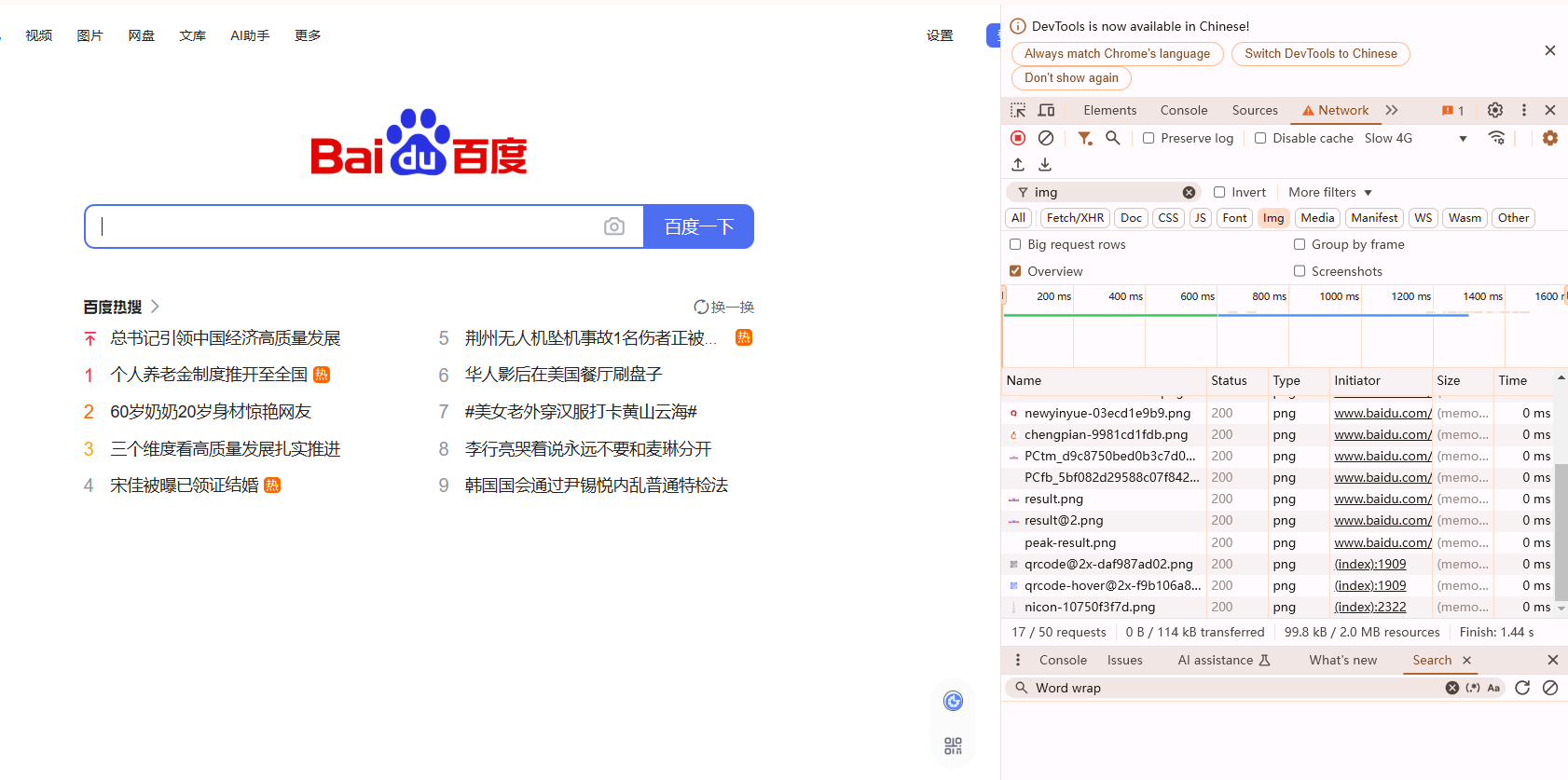Image resolution: width=1568 pixels, height=780 pixels.
Task: Open the 文库 navigation link
Action: (193, 35)
